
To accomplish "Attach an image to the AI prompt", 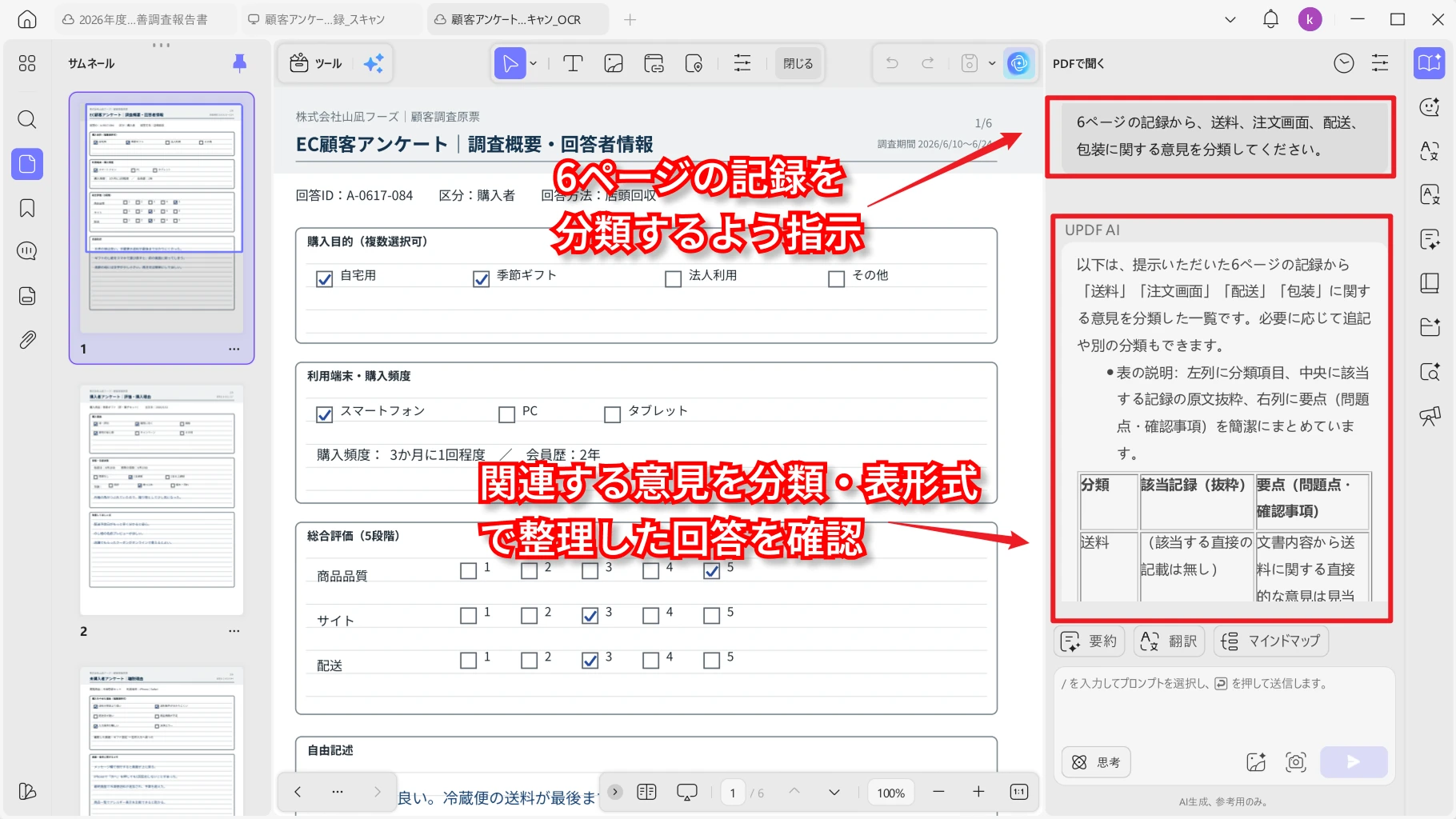I will (1256, 762).
